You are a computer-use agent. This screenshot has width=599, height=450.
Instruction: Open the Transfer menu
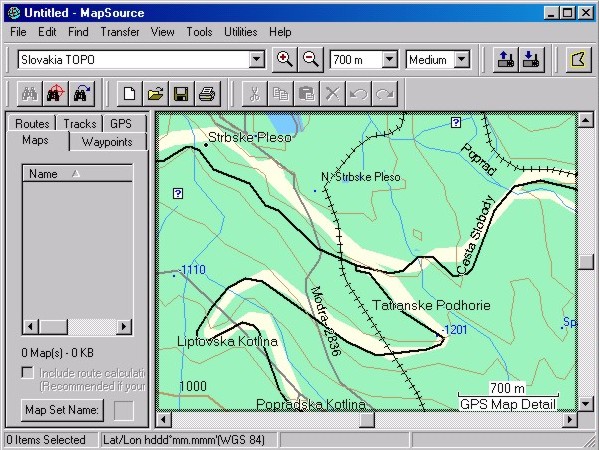(x=120, y=32)
